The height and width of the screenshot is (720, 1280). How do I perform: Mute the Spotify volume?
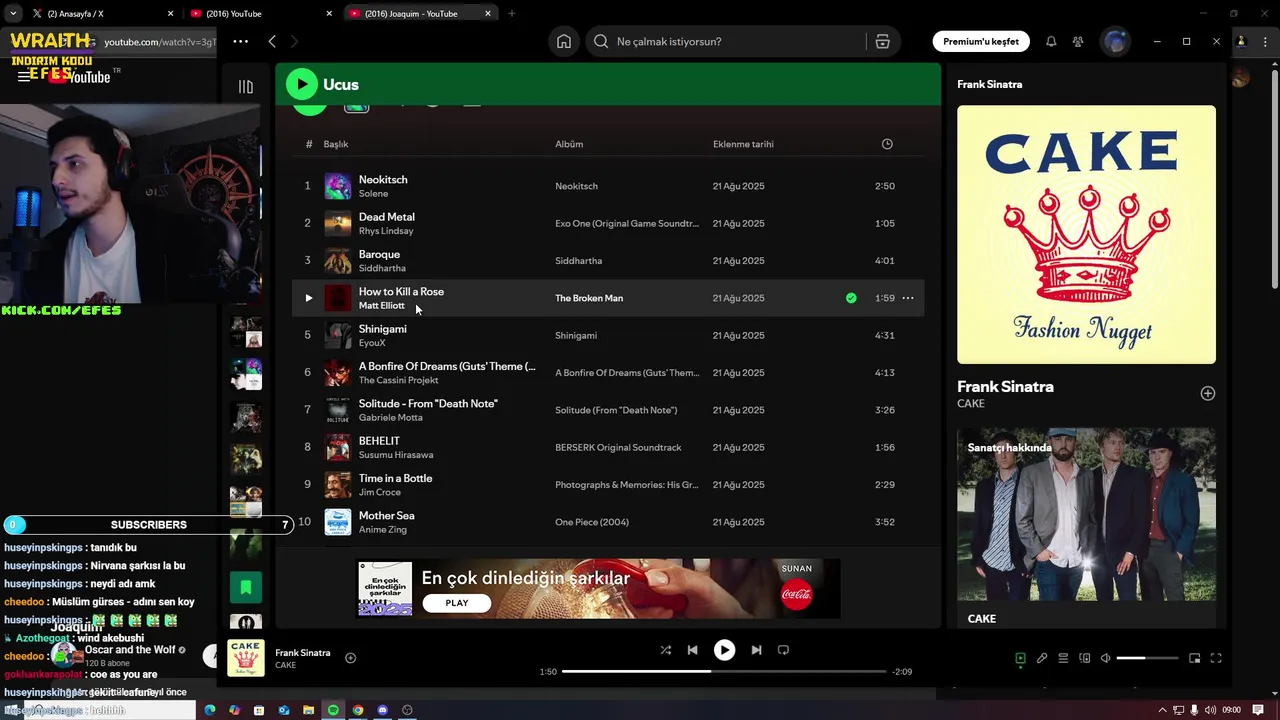click(x=1105, y=658)
